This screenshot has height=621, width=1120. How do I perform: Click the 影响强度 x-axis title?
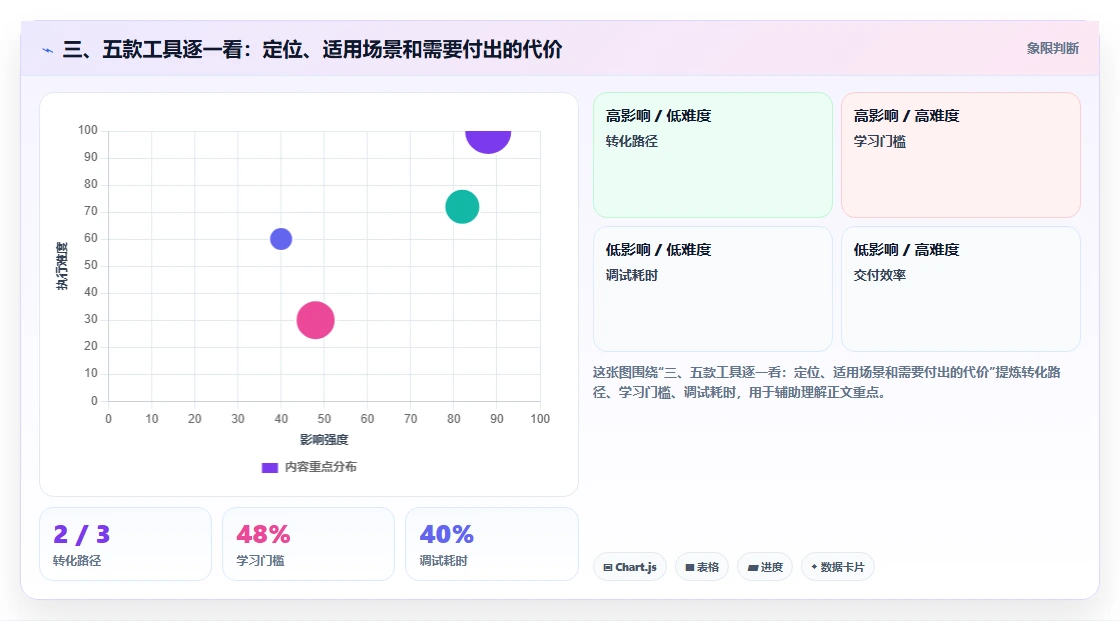click(324, 439)
